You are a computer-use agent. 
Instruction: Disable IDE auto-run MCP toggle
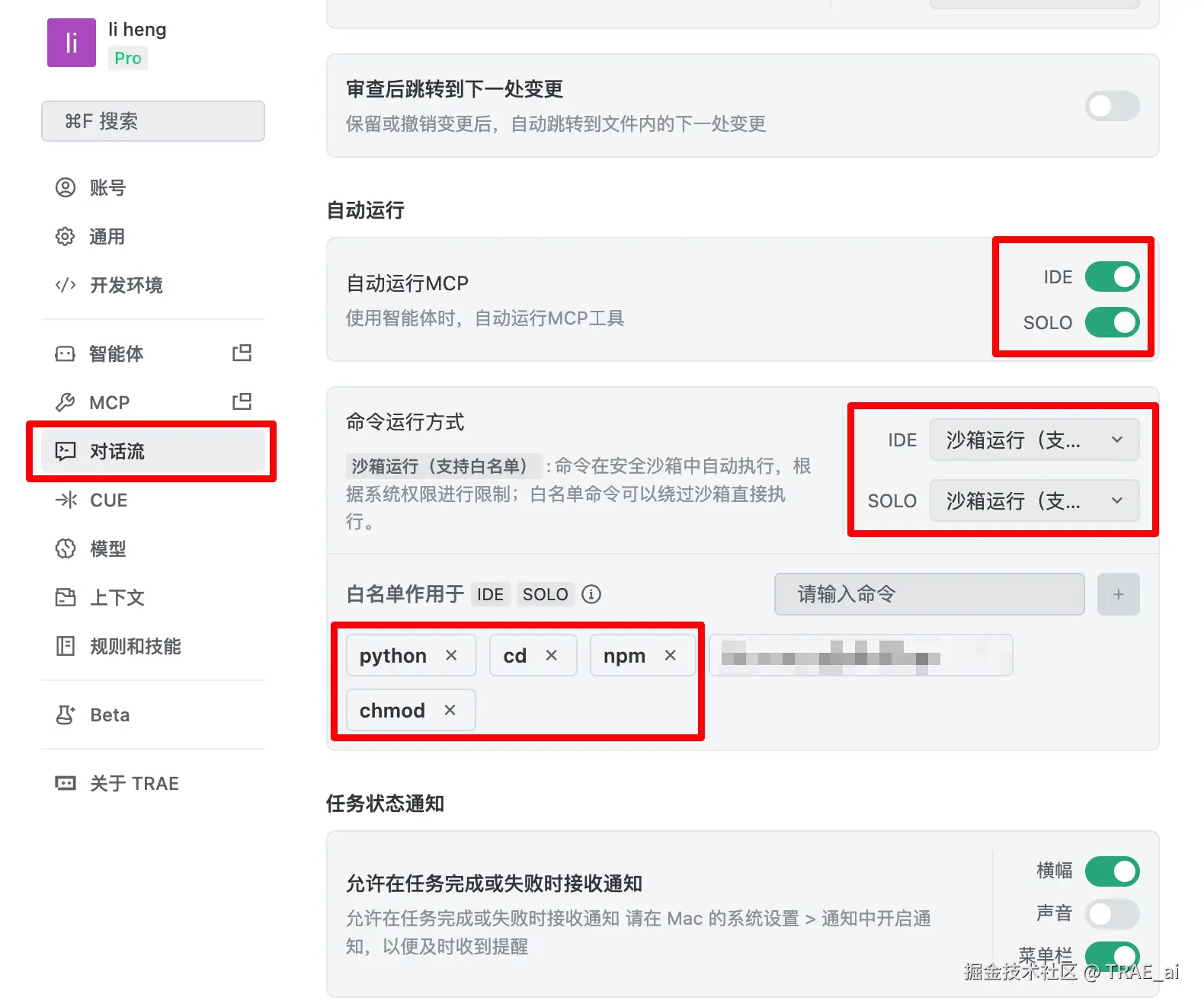1113,277
